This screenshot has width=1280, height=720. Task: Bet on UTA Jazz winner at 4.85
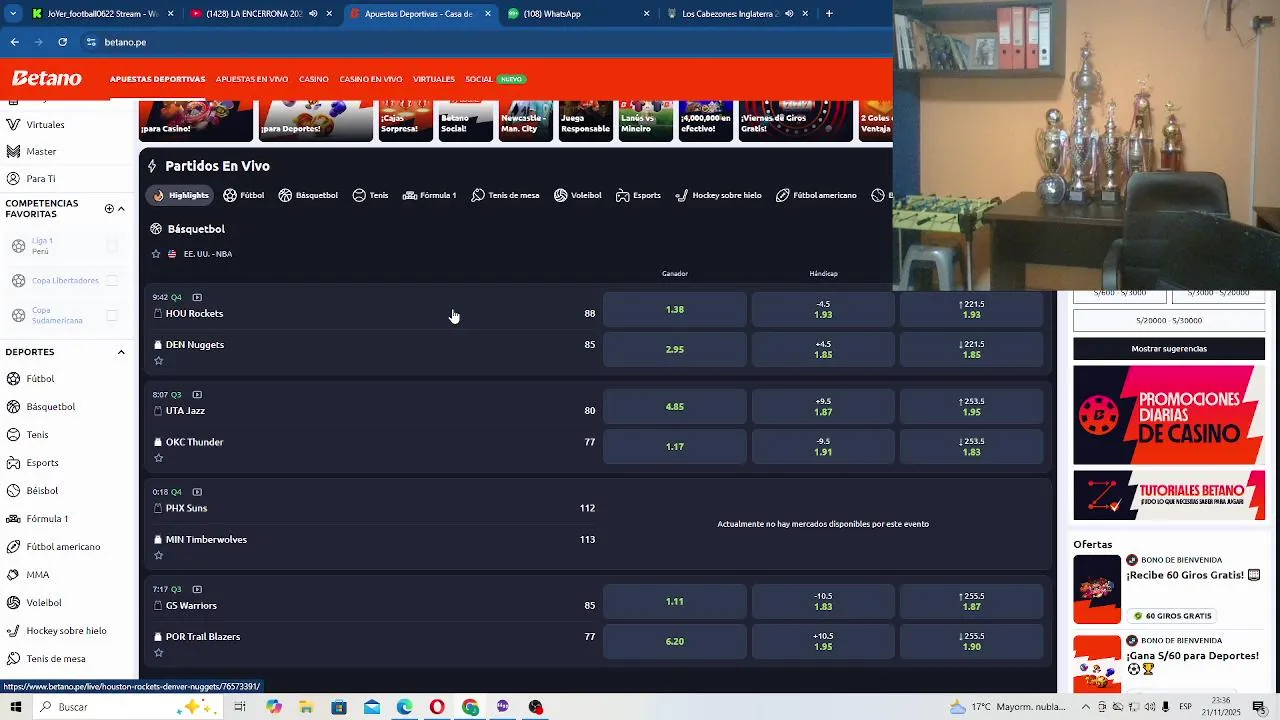[675, 407]
